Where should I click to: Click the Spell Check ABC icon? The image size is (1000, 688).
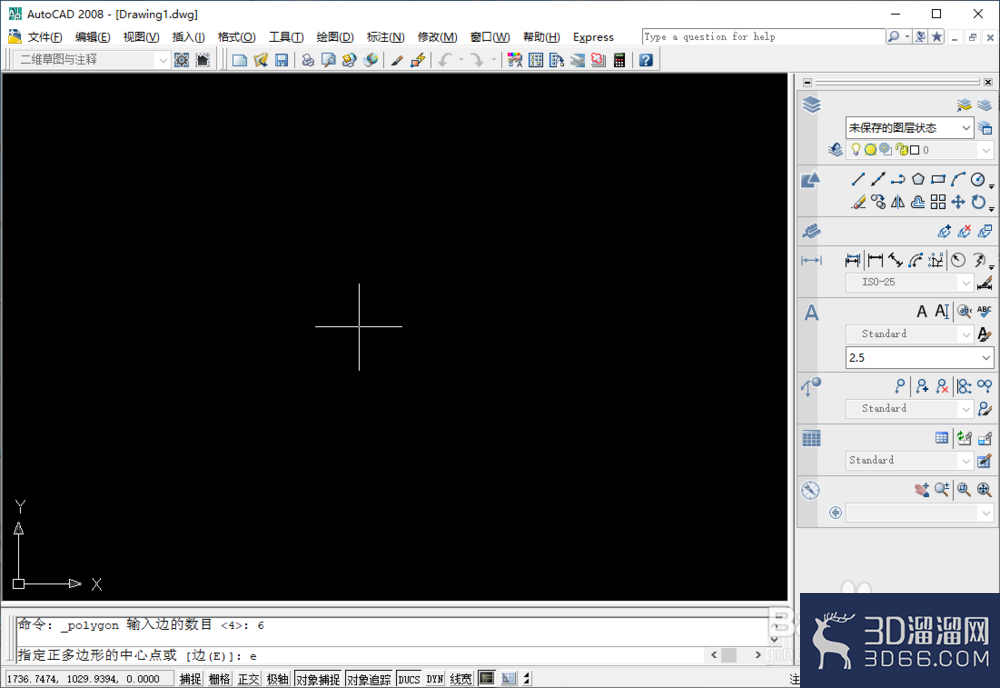click(x=984, y=311)
